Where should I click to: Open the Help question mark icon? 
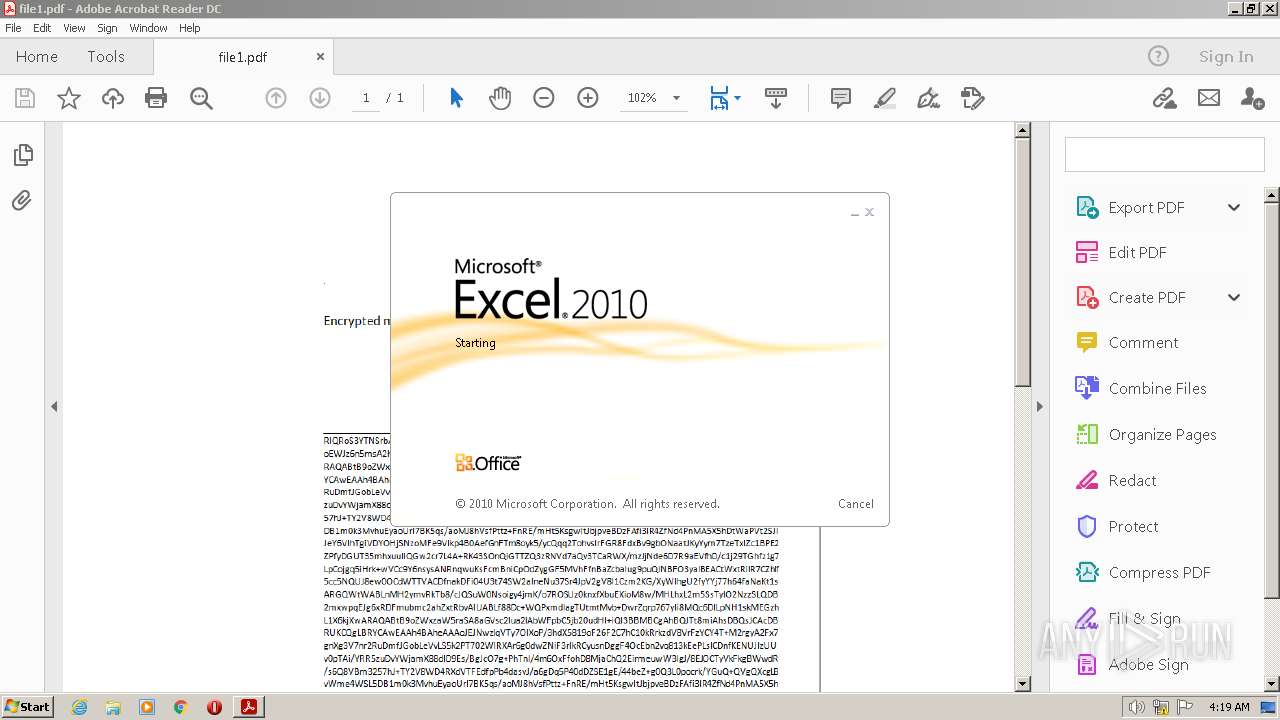tap(1158, 57)
